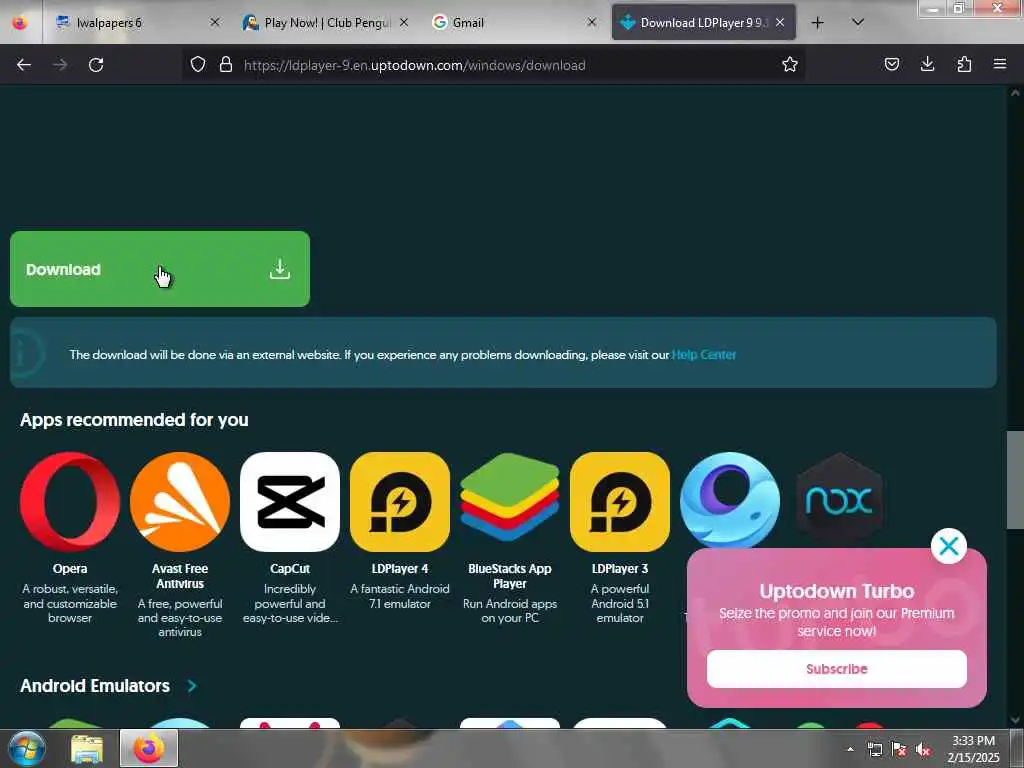Open the taskbar clock showing 3:33 PM
Image resolution: width=1024 pixels, height=768 pixels.
click(973, 749)
